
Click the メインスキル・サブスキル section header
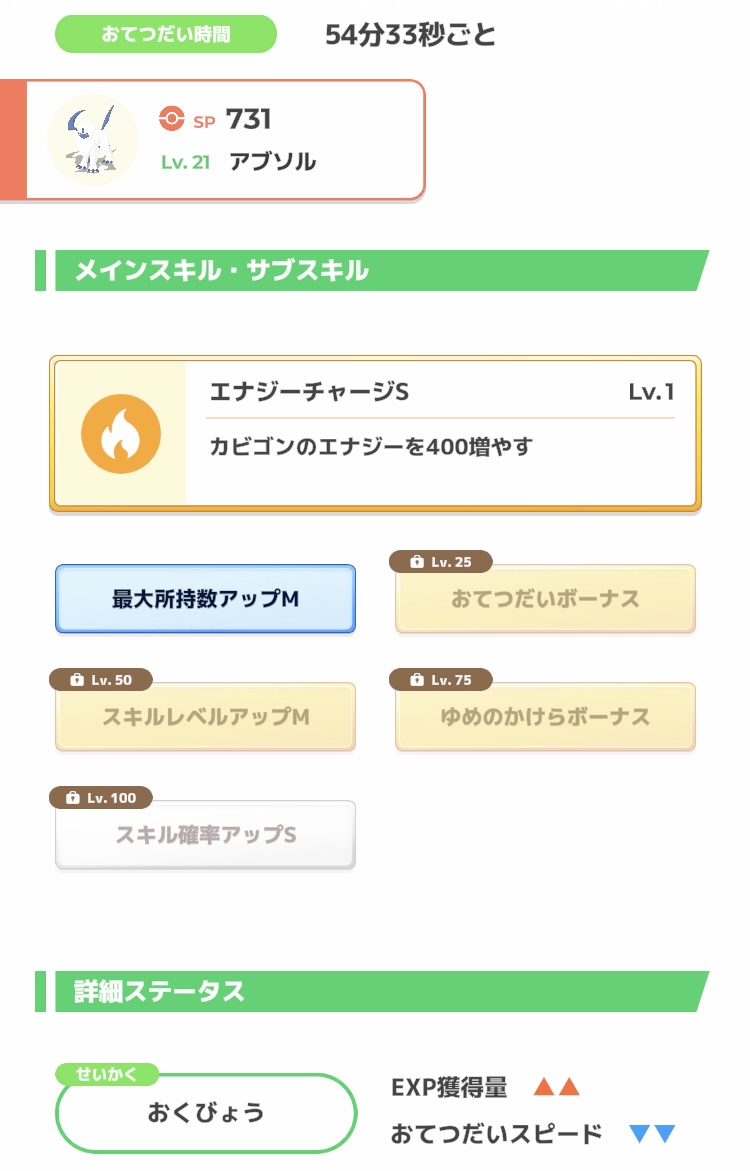[x=372, y=270]
